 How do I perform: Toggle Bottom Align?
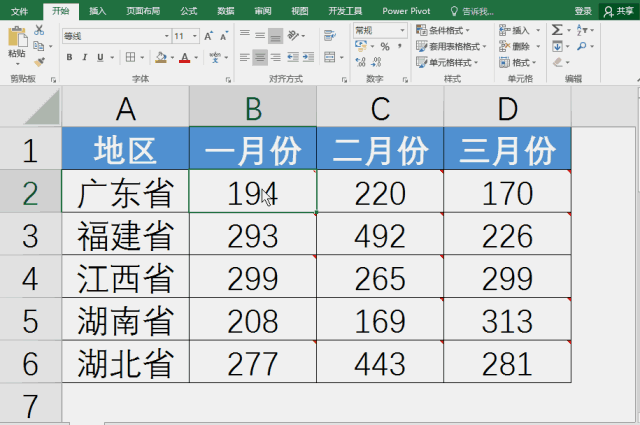(276, 36)
